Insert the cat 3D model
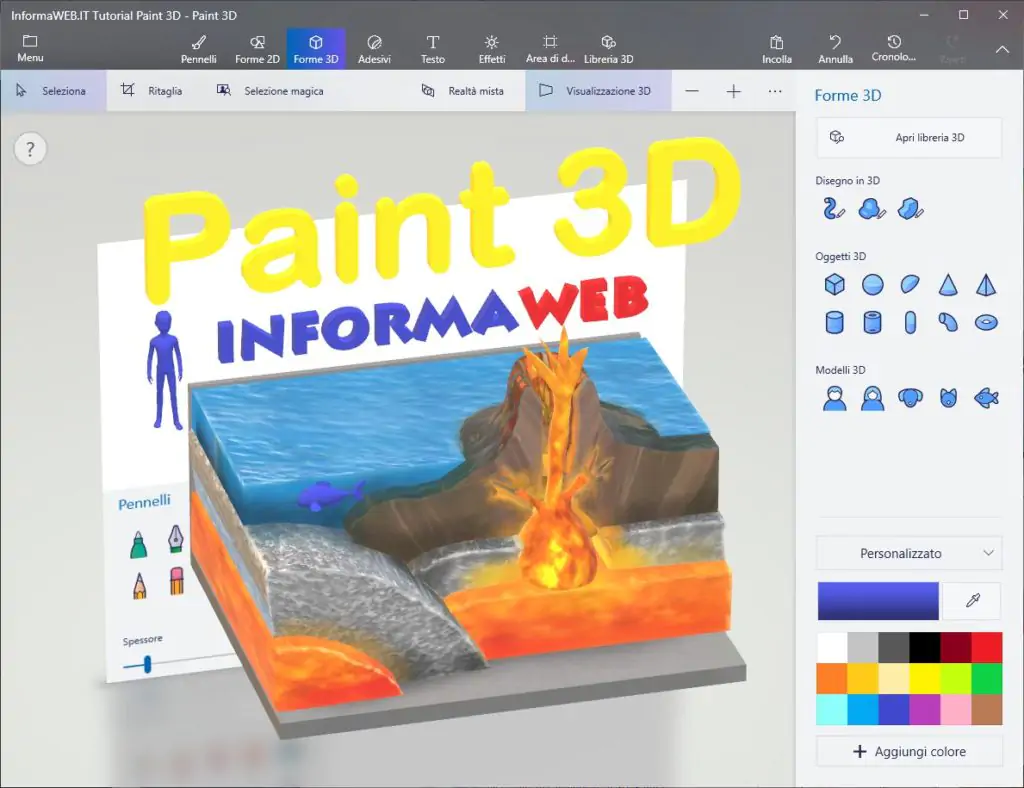The width and height of the screenshot is (1024, 788). 948,398
